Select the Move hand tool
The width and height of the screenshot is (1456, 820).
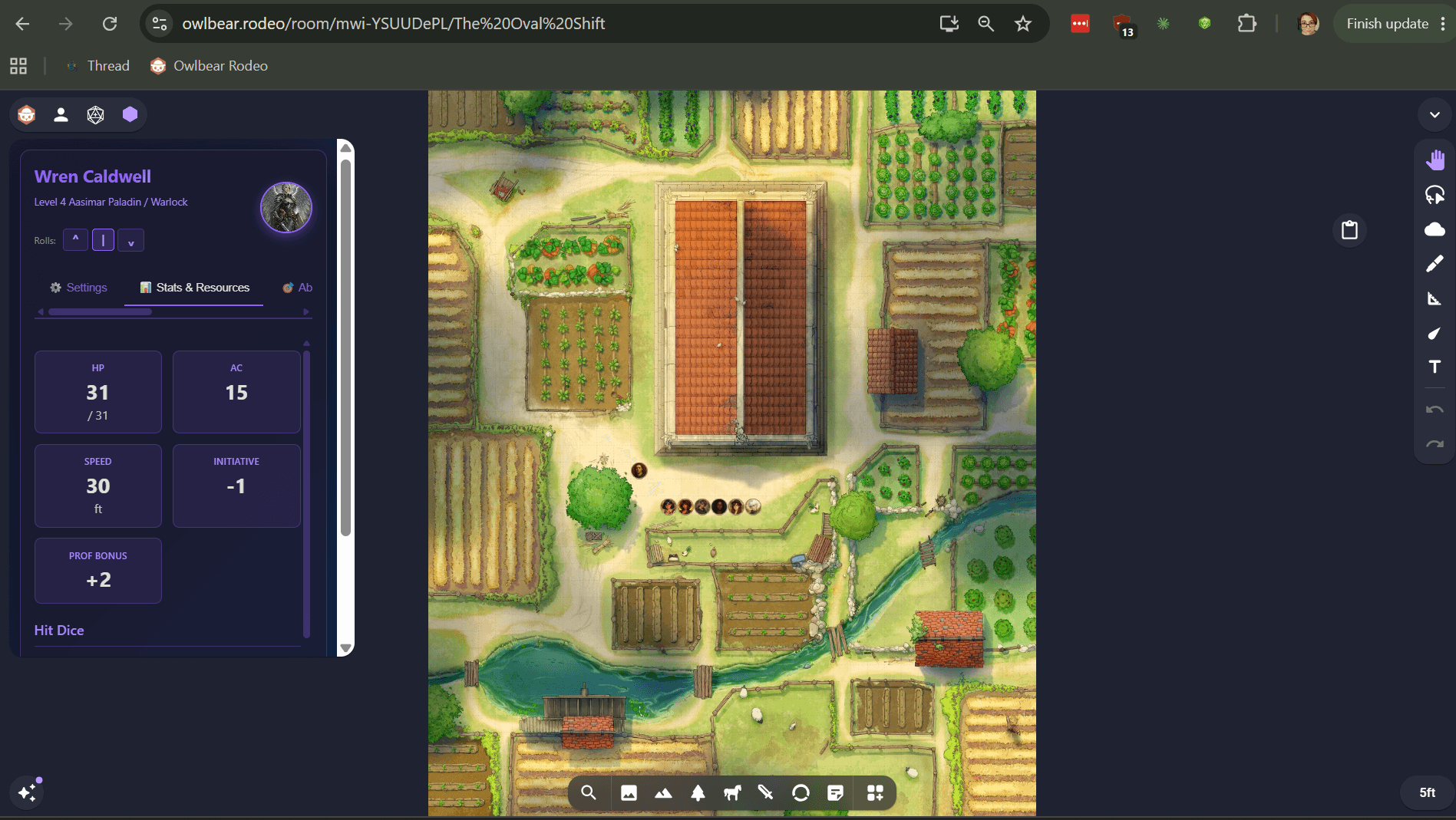coord(1435,160)
